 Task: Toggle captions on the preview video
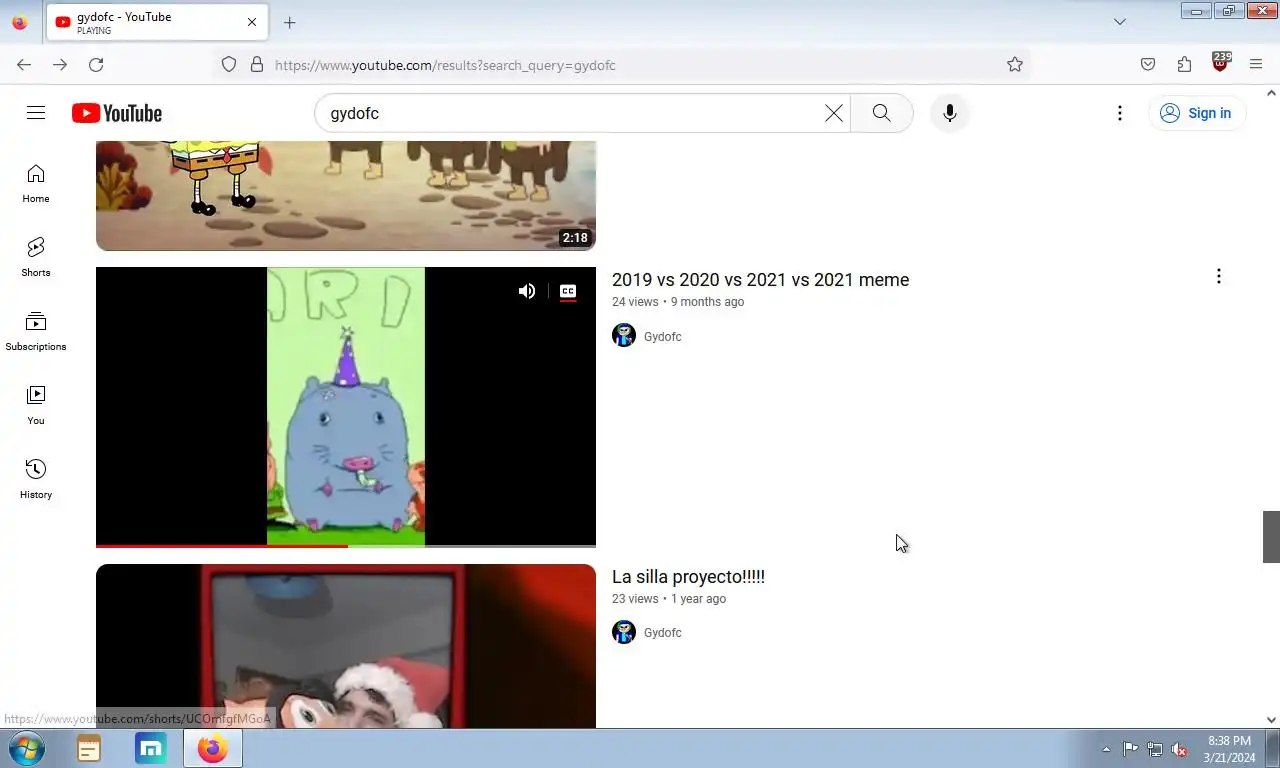pyautogui.click(x=568, y=291)
